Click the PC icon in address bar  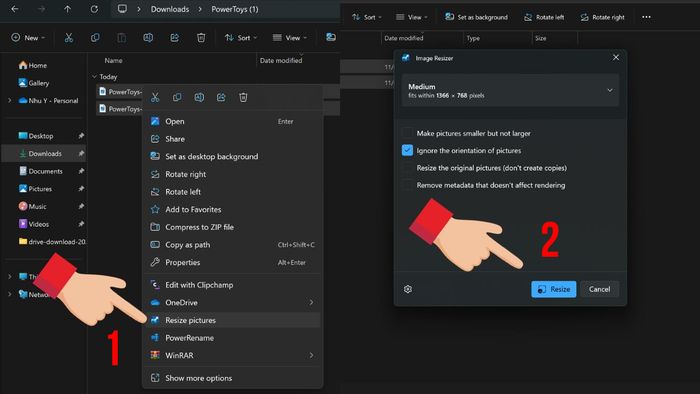coord(122,9)
